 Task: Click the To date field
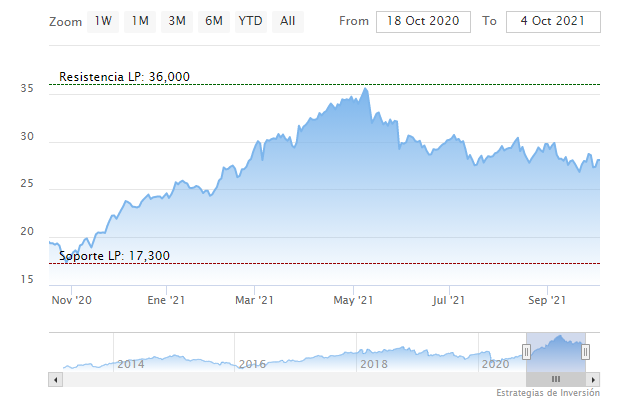click(x=553, y=22)
